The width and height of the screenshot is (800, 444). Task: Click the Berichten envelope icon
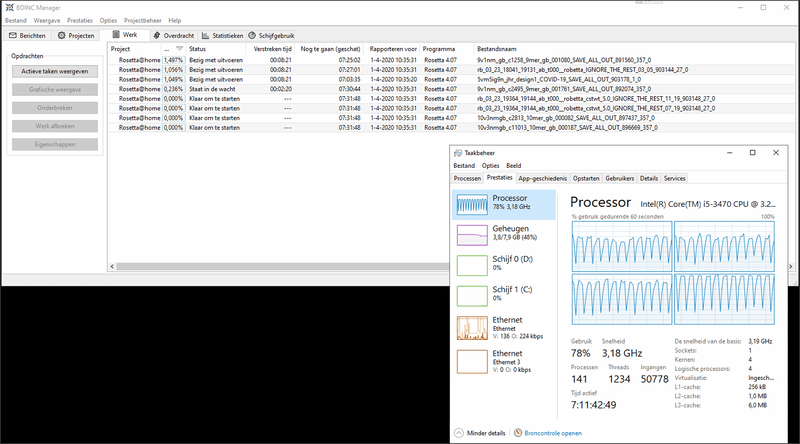(13, 35)
